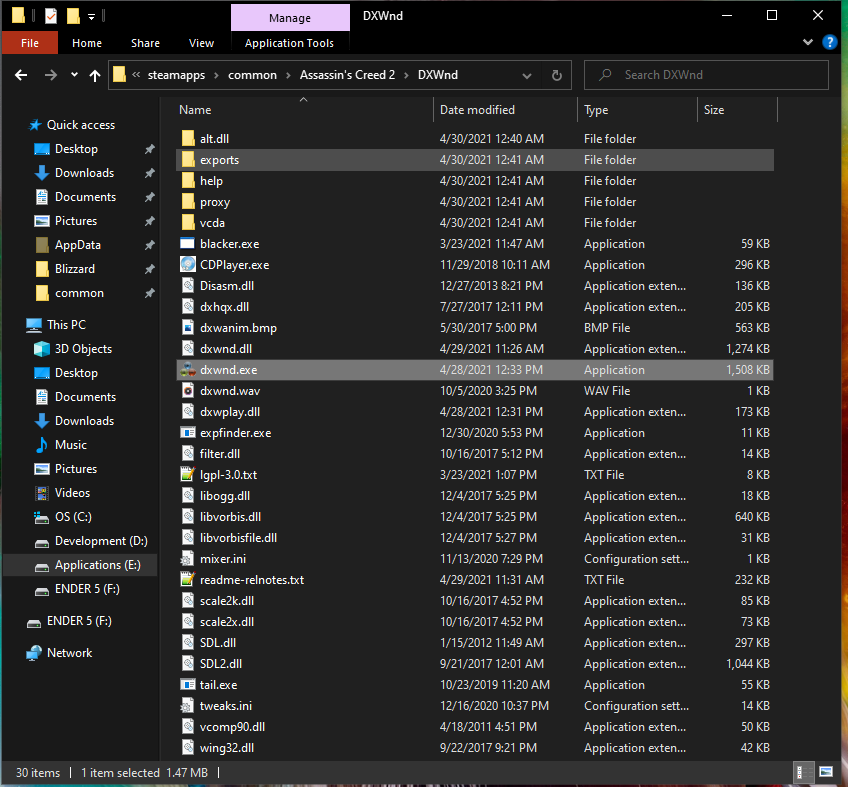Switch to details view icon in status bar
Viewport: 848px width, 787px height.
(804, 772)
